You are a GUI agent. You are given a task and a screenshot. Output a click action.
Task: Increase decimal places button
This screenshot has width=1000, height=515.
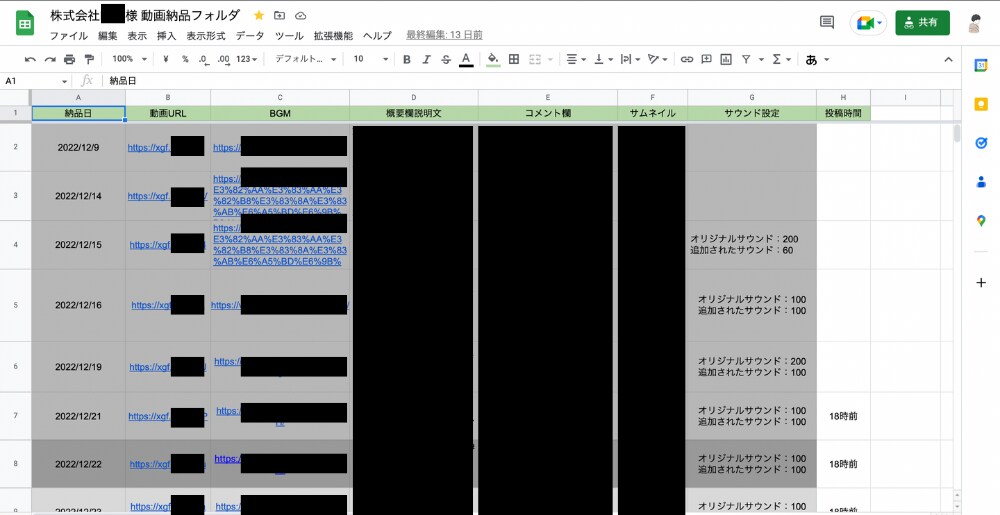click(223, 59)
